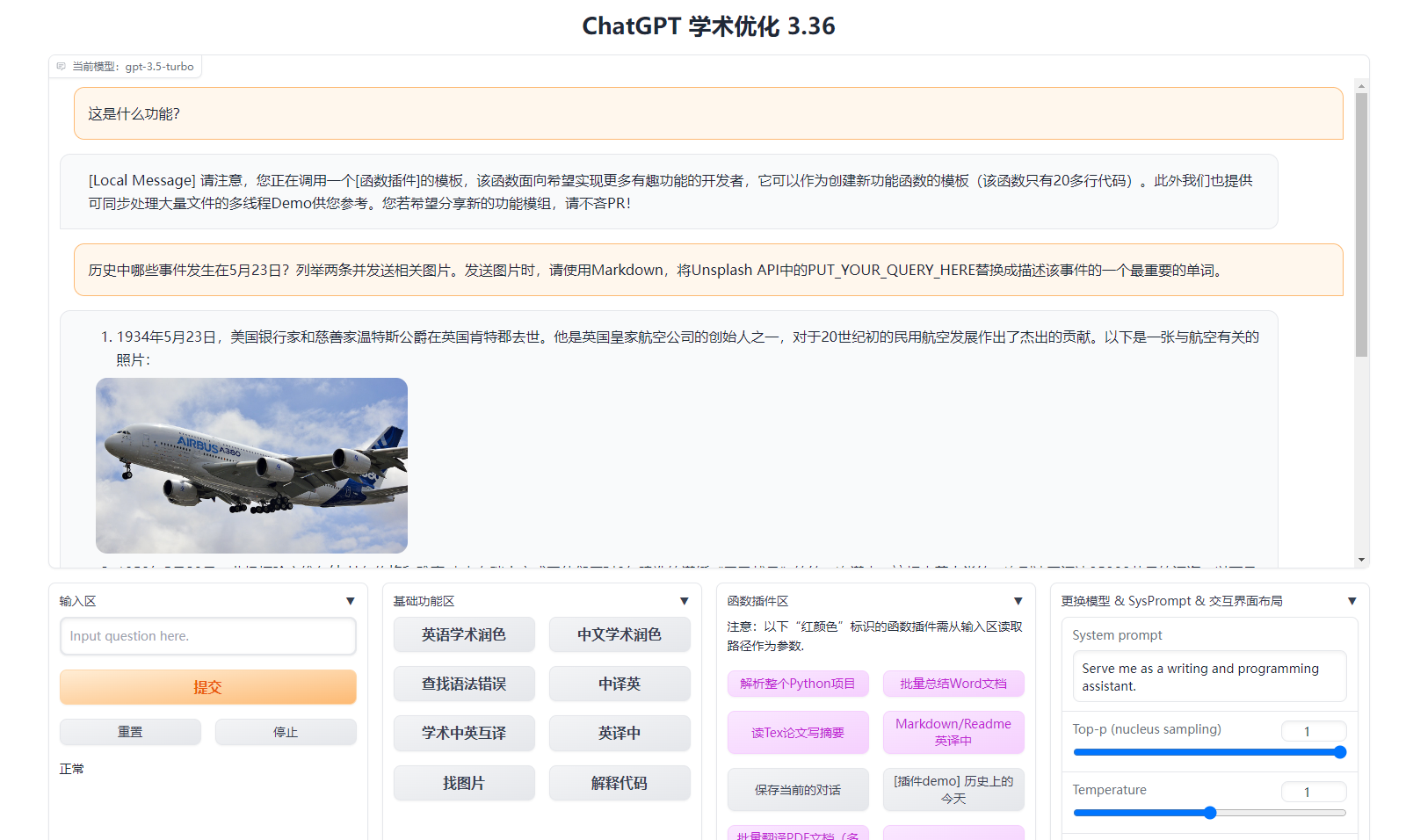The height and width of the screenshot is (840, 1413).
Task: Click the Top-p nucleus sampling slider handle
Action: click(x=1339, y=752)
